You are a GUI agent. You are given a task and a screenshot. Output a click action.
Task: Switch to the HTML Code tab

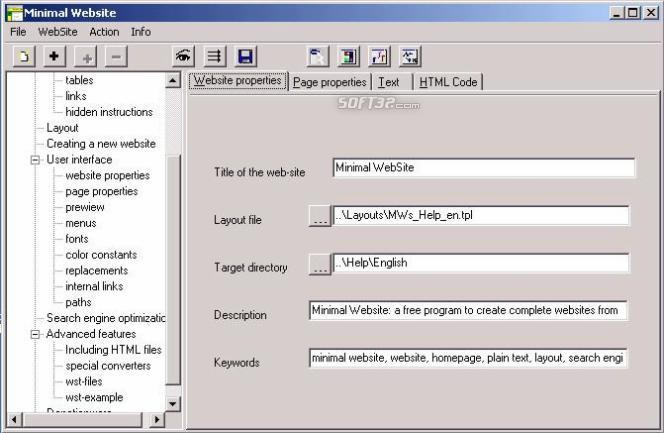tap(448, 82)
